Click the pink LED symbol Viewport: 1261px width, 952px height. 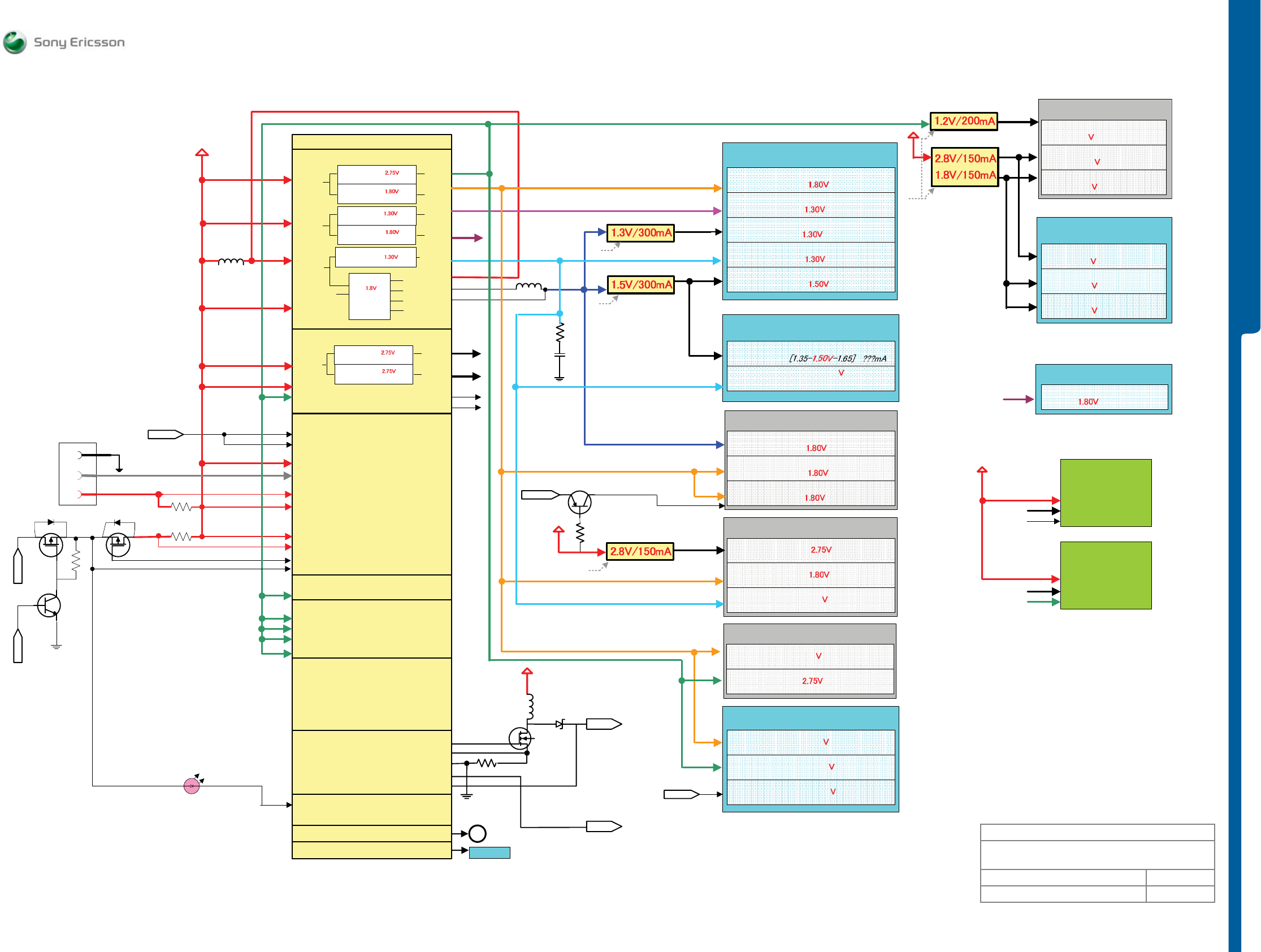192,786
